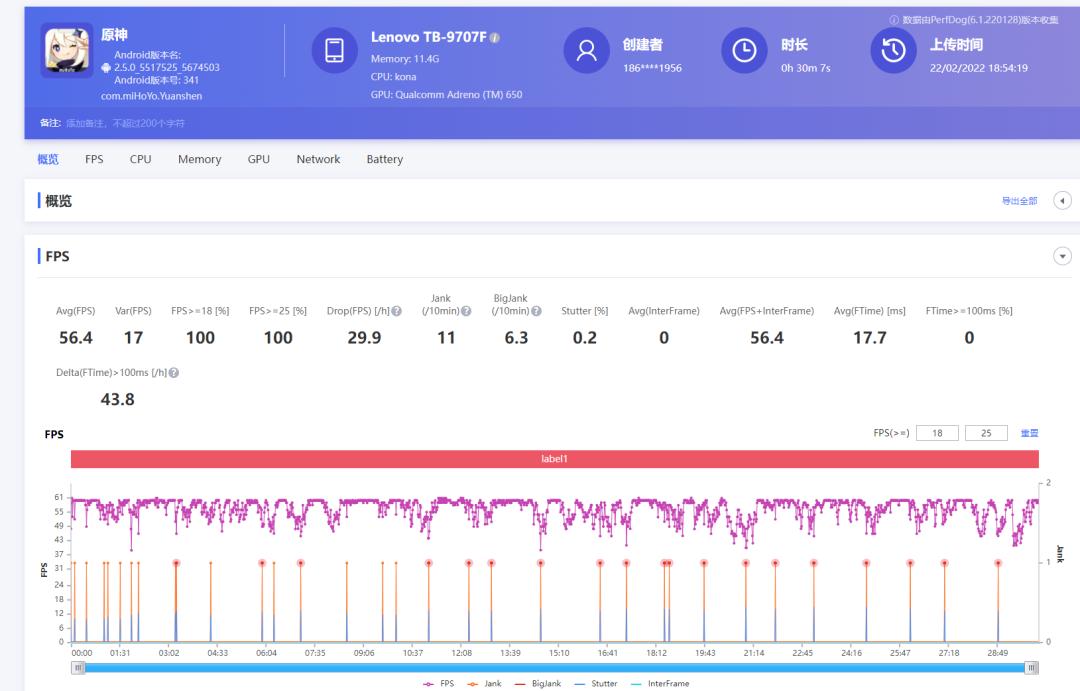
Task: Click left handle of timeline range slider
Action: 77,667
